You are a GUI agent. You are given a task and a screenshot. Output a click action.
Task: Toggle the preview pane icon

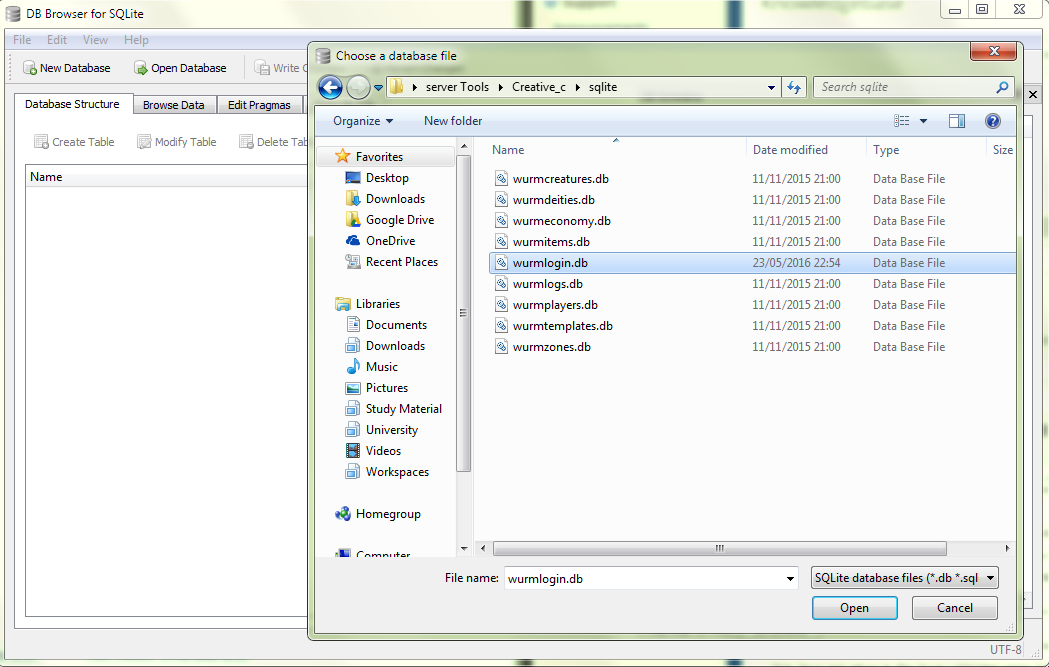click(x=957, y=121)
